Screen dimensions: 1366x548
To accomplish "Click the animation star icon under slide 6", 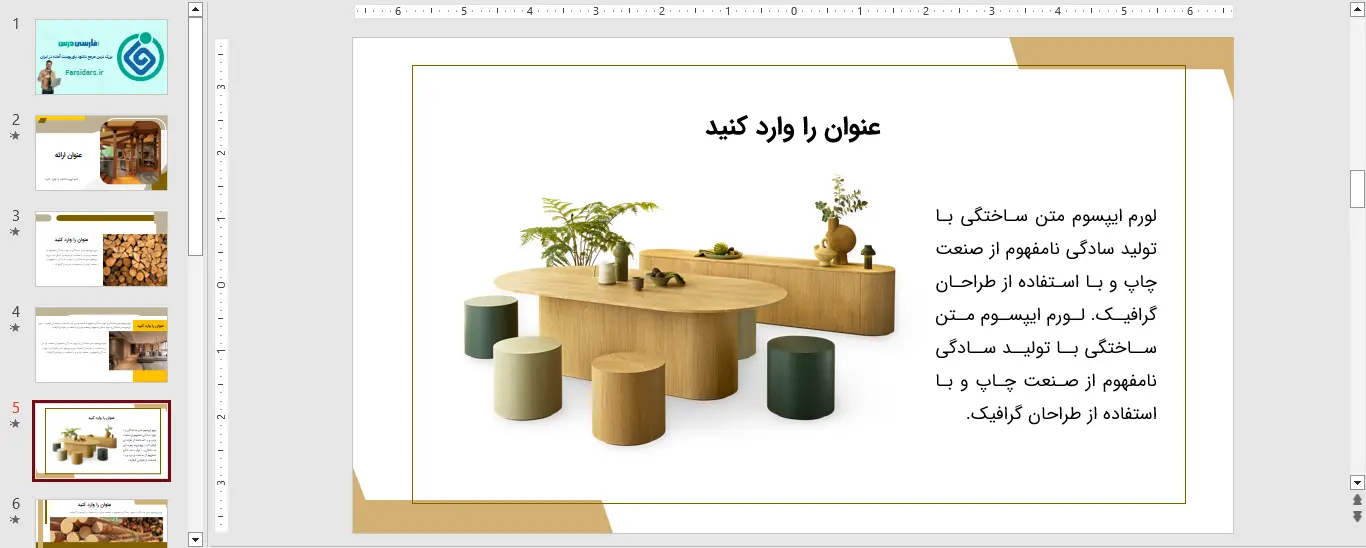I will pyautogui.click(x=15, y=520).
